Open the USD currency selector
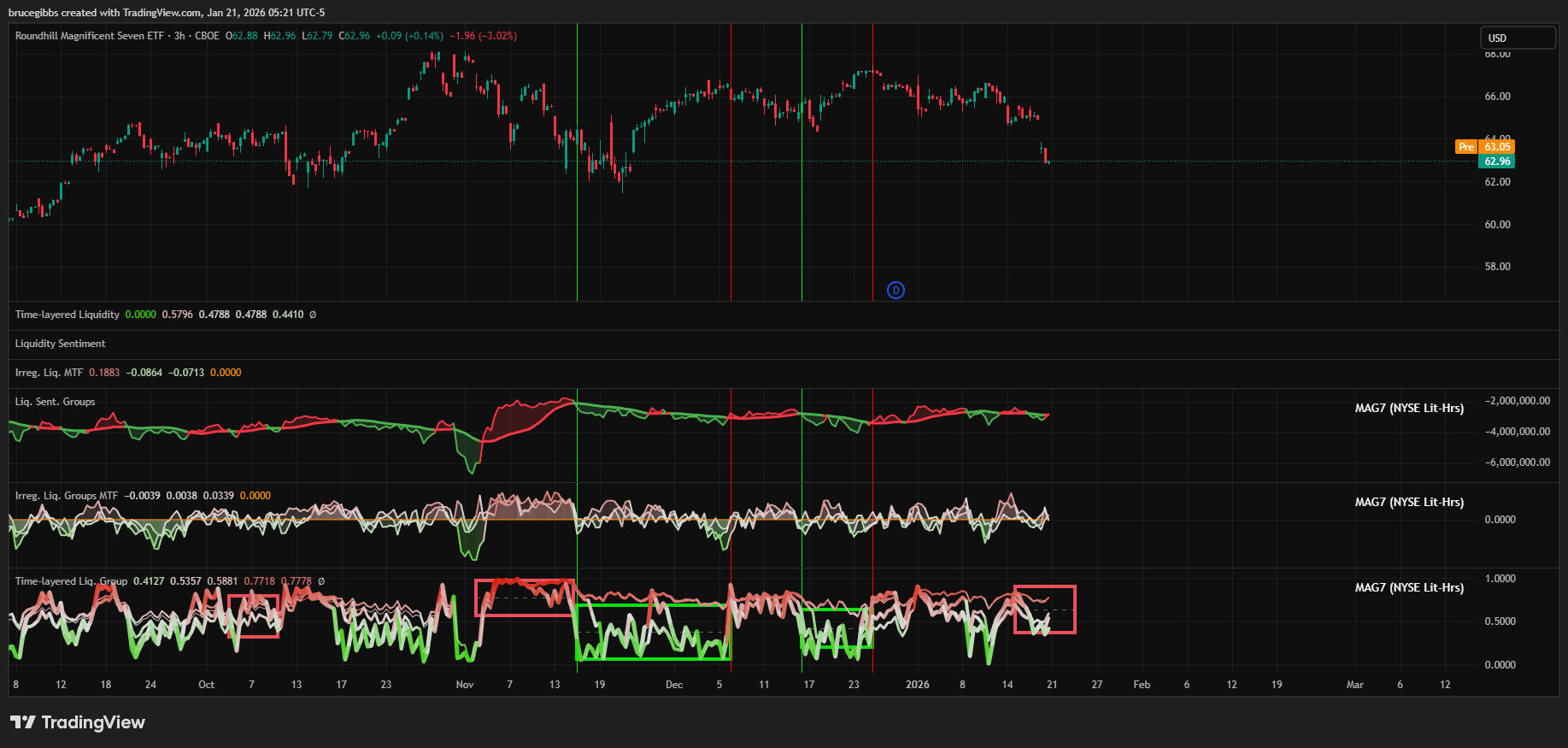 point(1518,38)
